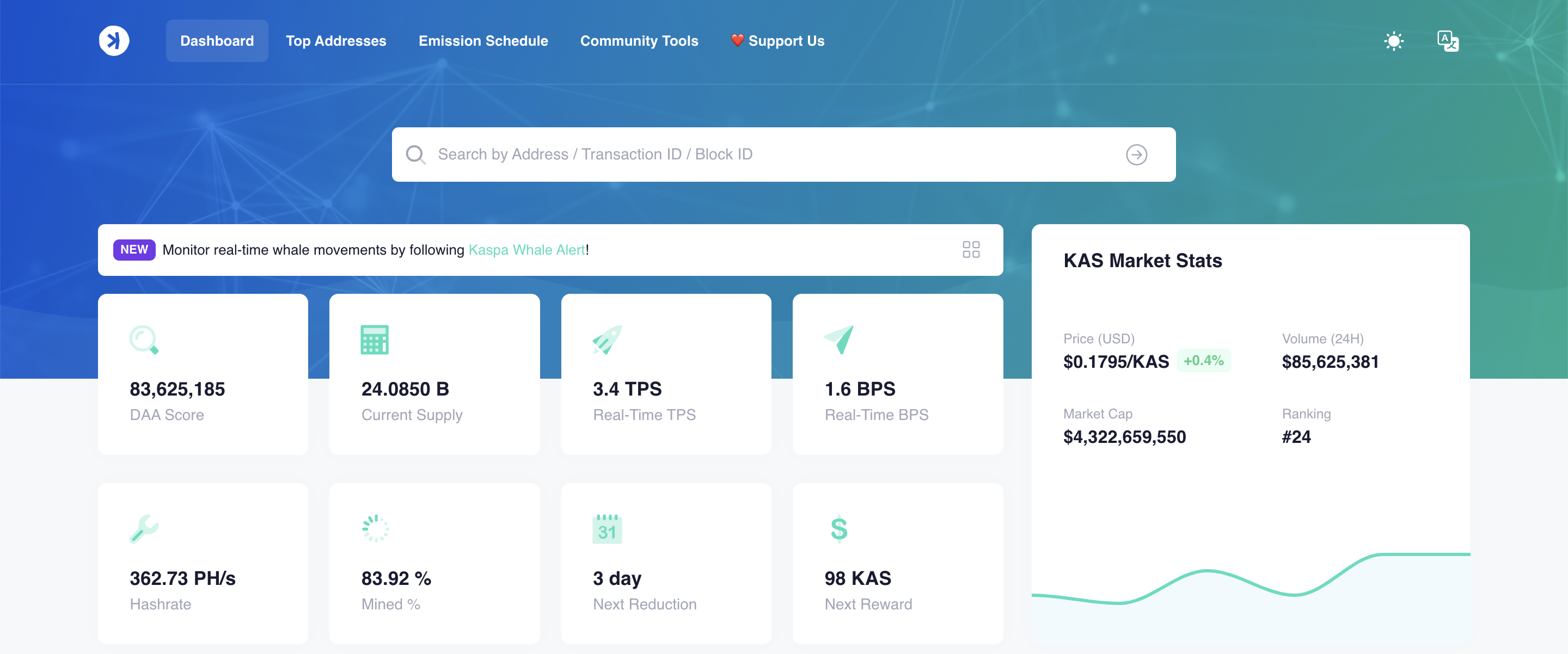The width and height of the screenshot is (1568, 654).
Task: Click the KAS price chart line
Action: point(1206,571)
